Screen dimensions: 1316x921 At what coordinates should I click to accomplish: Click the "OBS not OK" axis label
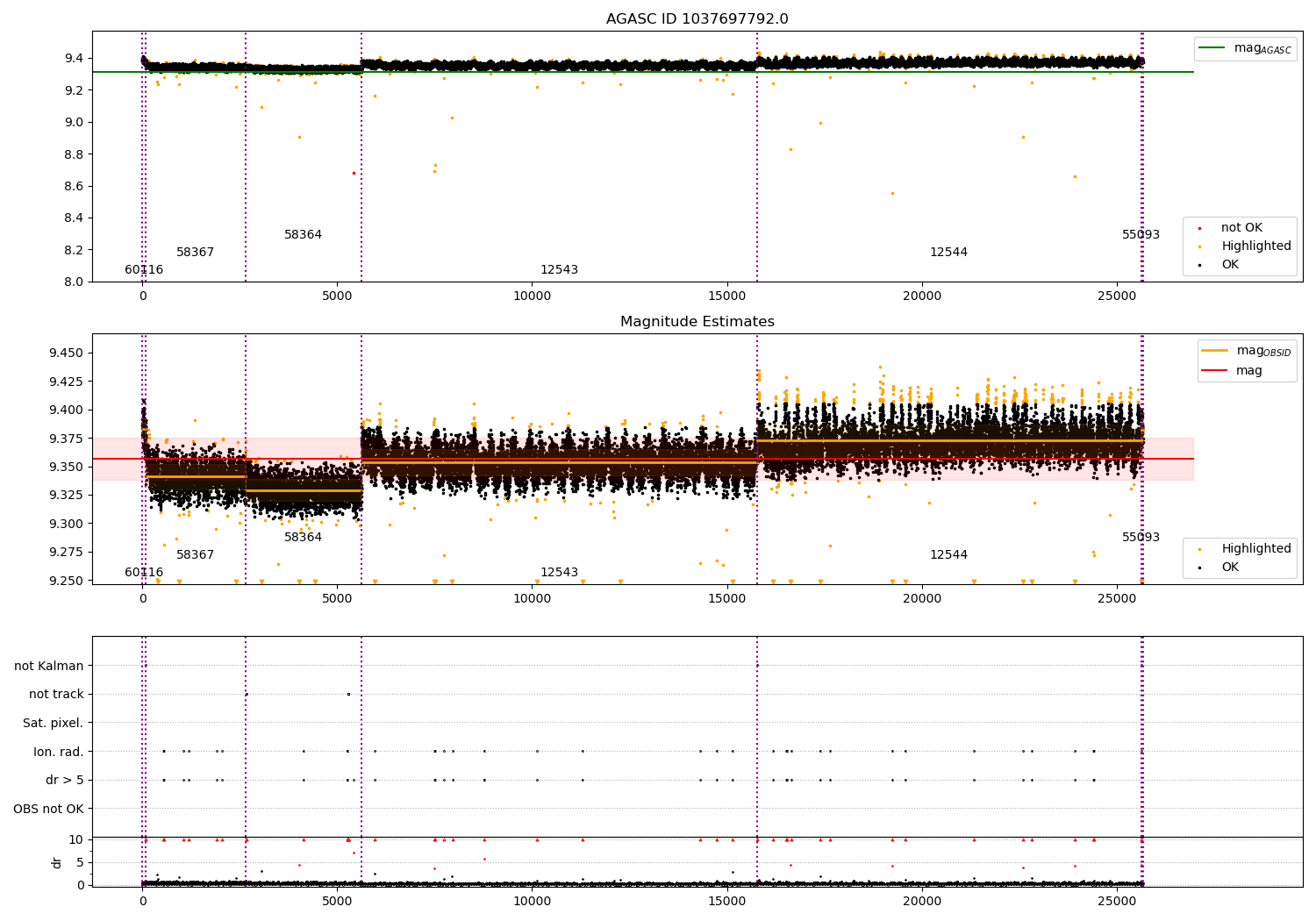click(48, 809)
